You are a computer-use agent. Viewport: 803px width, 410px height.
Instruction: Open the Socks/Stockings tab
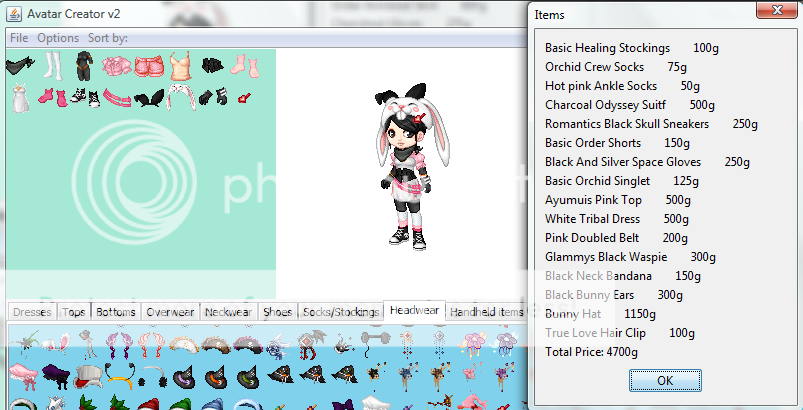click(x=340, y=312)
